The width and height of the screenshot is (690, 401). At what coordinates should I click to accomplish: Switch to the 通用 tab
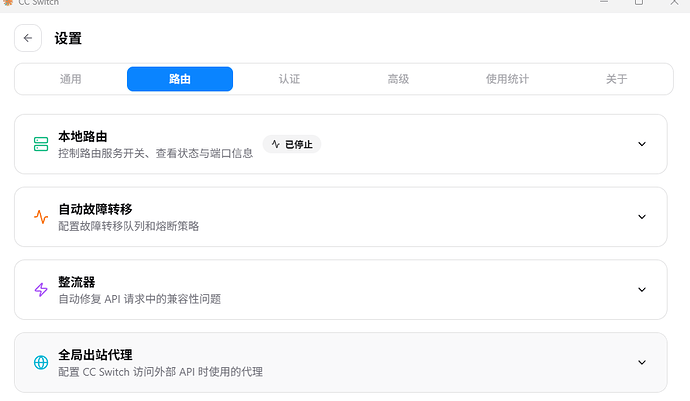click(x=70, y=79)
